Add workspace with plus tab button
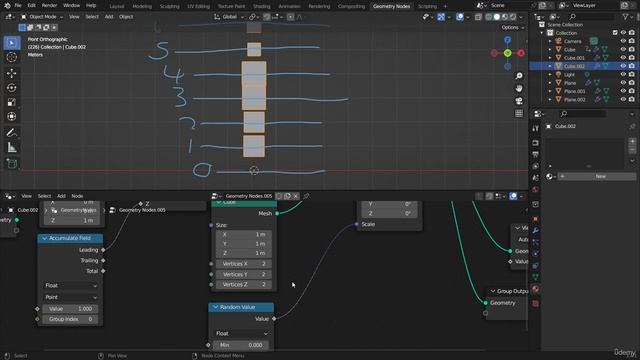640x360 pixels. click(x=445, y=6)
